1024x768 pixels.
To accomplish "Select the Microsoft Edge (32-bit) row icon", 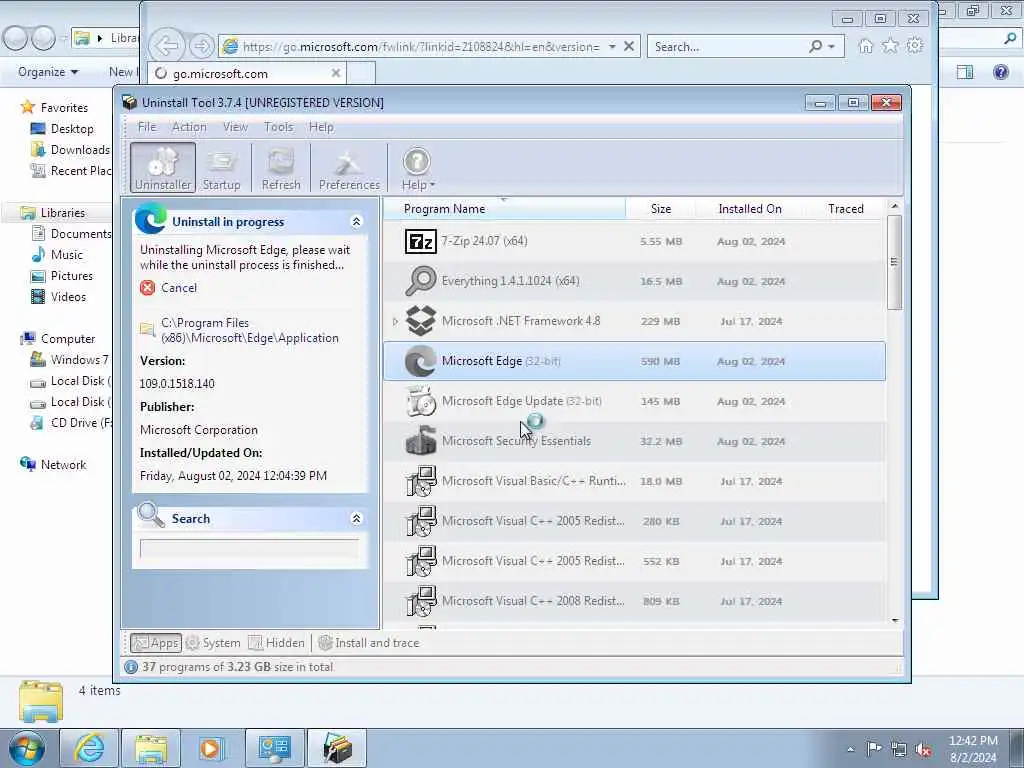I will (420, 361).
